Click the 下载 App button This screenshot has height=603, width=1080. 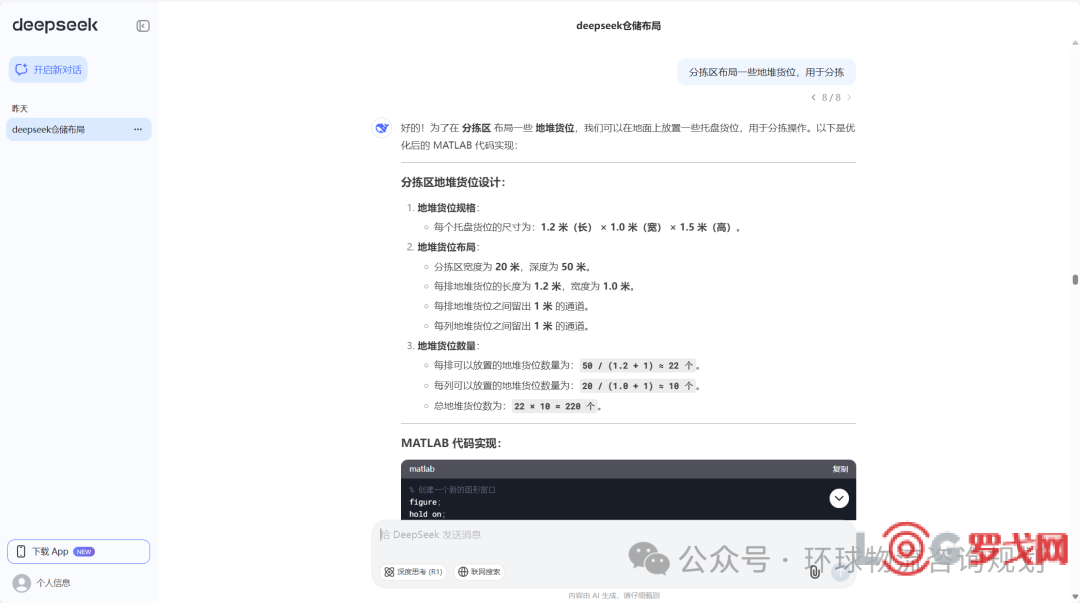tap(78, 551)
